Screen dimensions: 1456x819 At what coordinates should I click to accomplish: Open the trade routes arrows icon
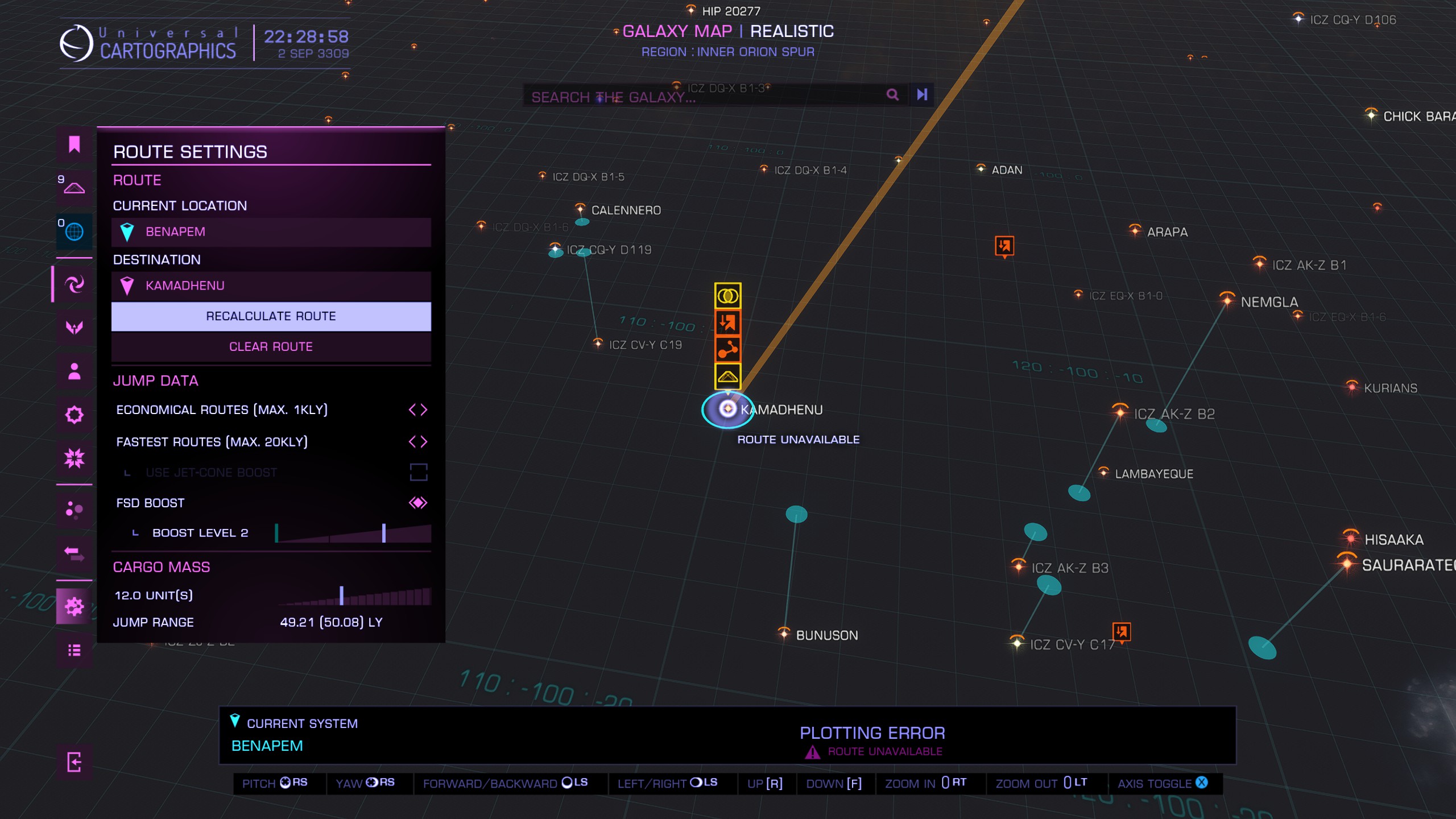click(x=74, y=553)
